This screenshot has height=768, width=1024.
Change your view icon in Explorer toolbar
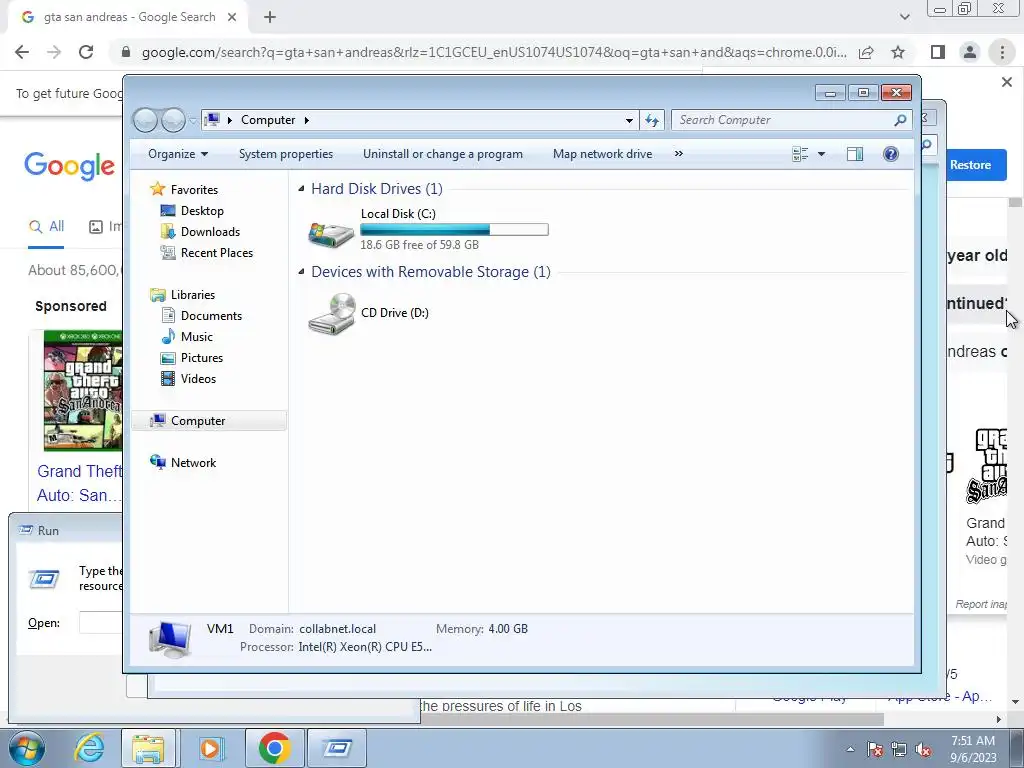[x=800, y=154]
